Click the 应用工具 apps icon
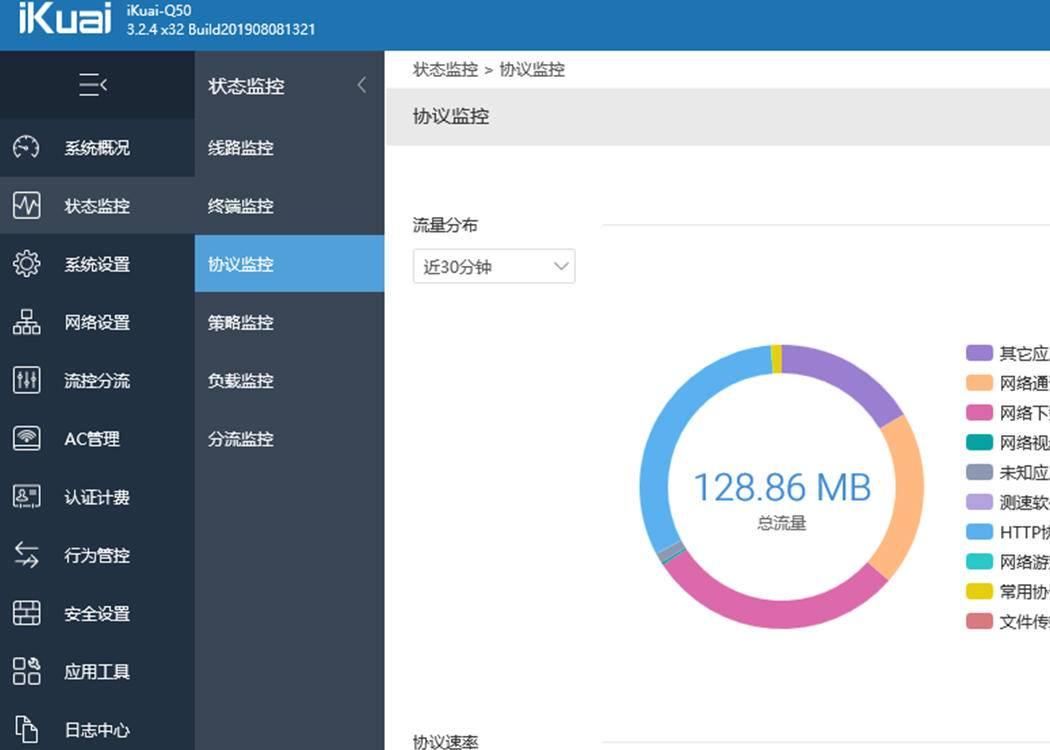Screen dimensions: 1050x750 click(26, 671)
